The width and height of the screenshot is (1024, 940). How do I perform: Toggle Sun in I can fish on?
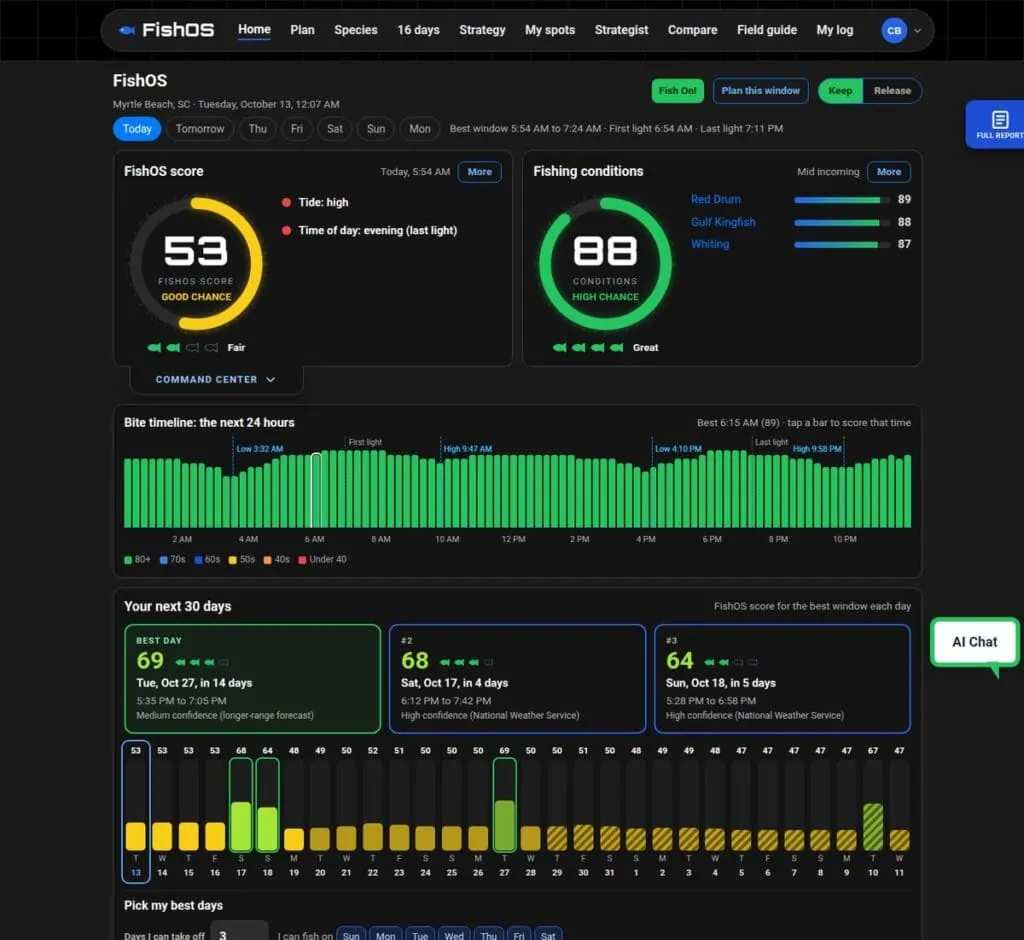tap(351, 935)
